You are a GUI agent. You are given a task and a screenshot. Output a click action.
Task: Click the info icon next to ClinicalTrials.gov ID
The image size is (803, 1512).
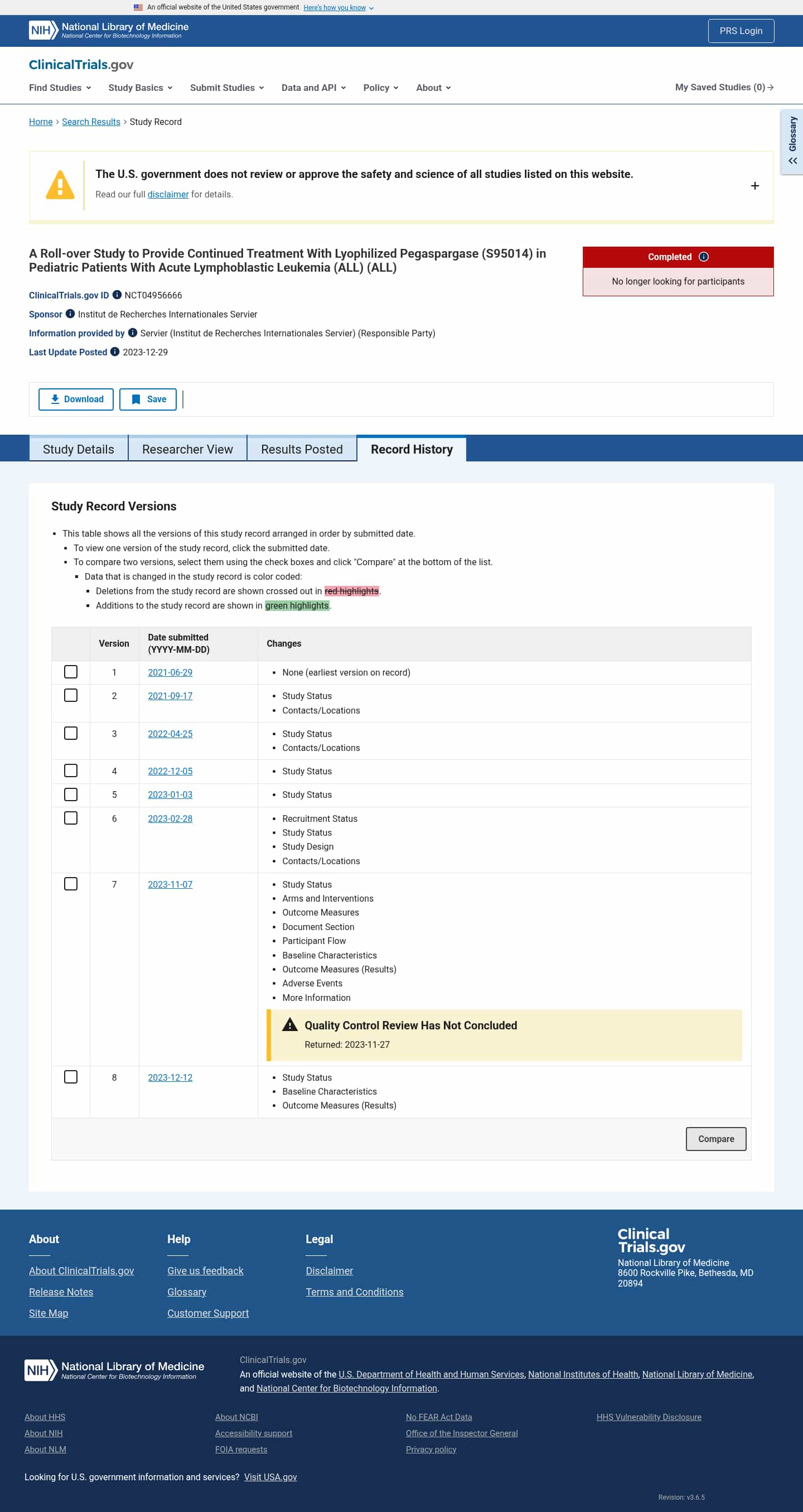coord(117,295)
